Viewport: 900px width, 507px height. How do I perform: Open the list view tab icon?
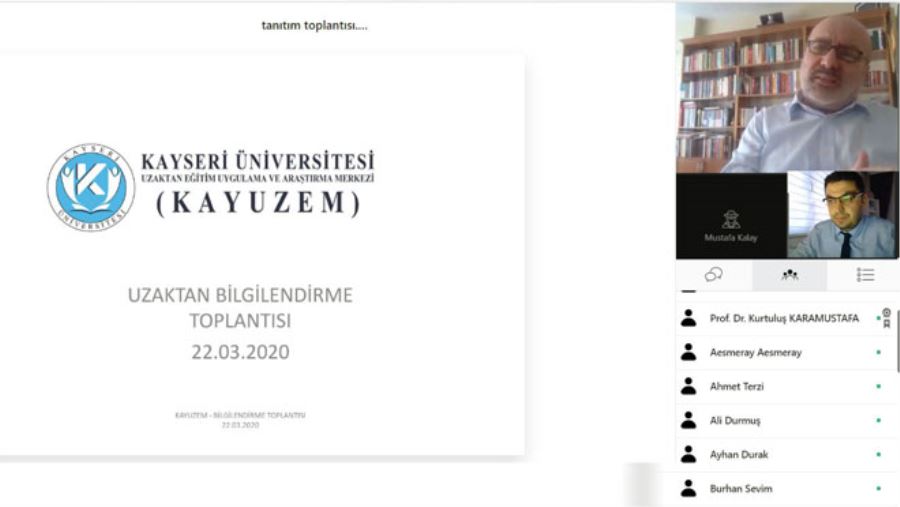coord(865,275)
